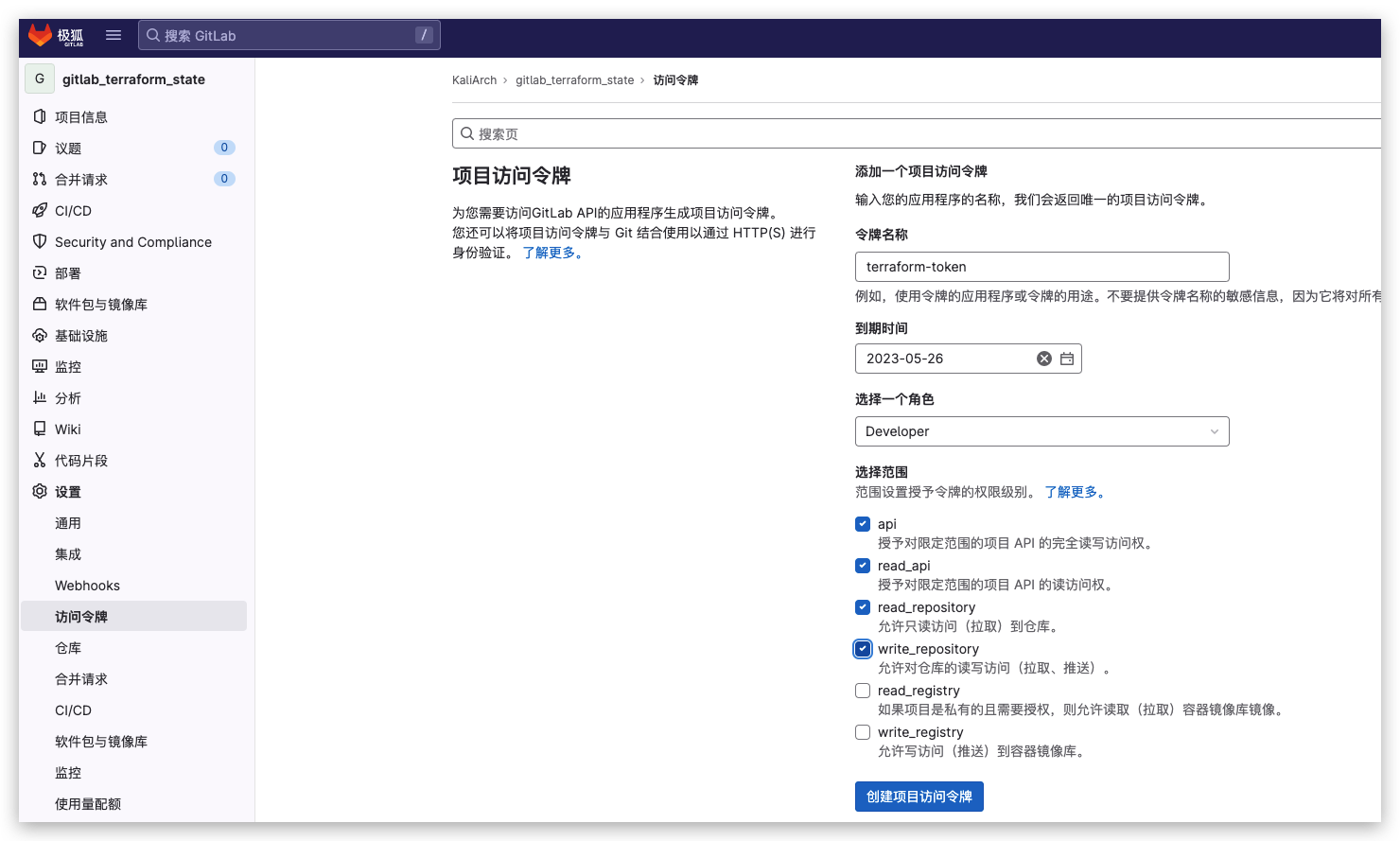
Task: Click the KaliArch breadcrumb link
Action: (474, 80)
